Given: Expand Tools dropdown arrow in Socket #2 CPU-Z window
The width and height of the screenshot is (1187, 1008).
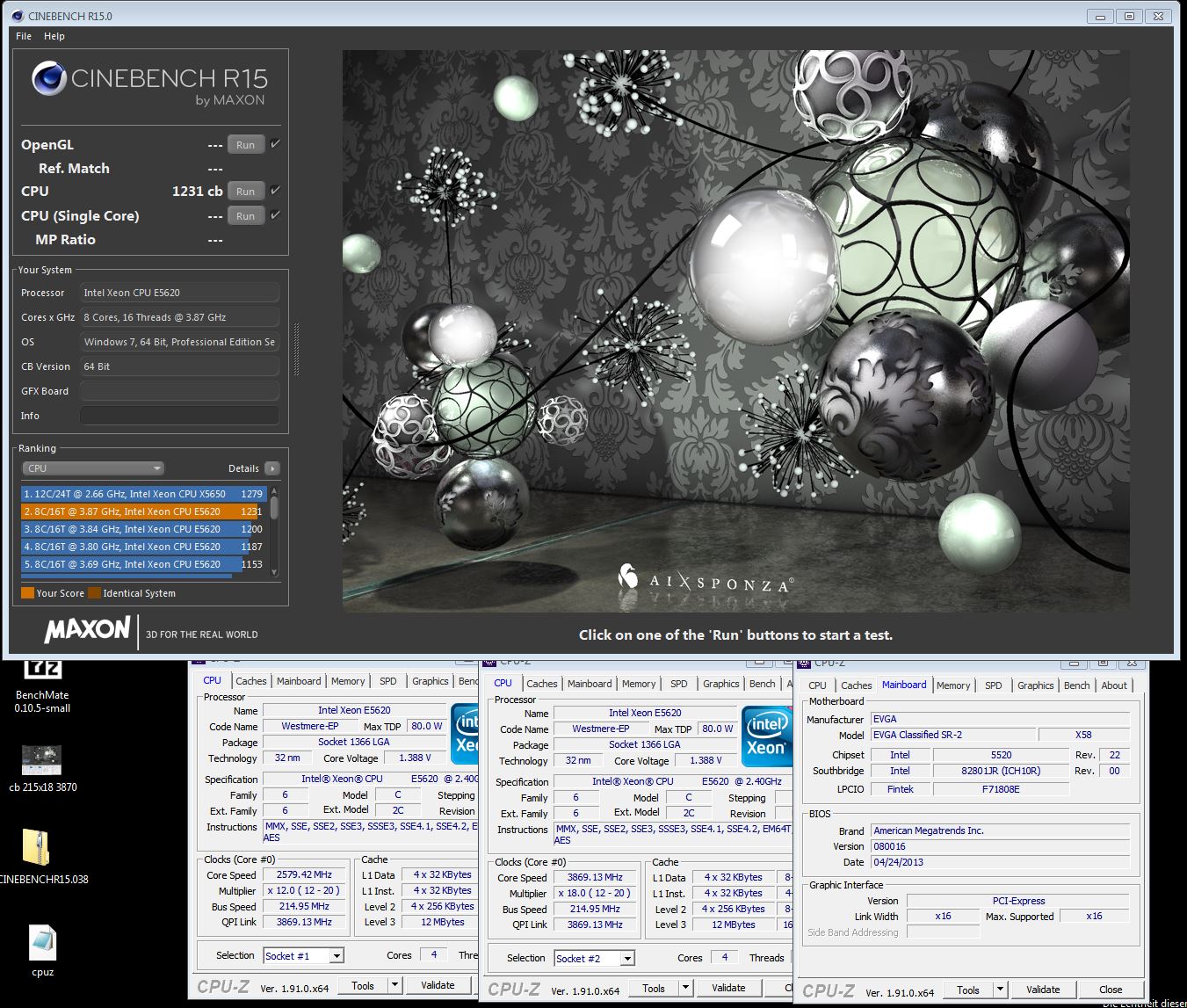Looking at the screenshot, I should click(x=685, y=988).
